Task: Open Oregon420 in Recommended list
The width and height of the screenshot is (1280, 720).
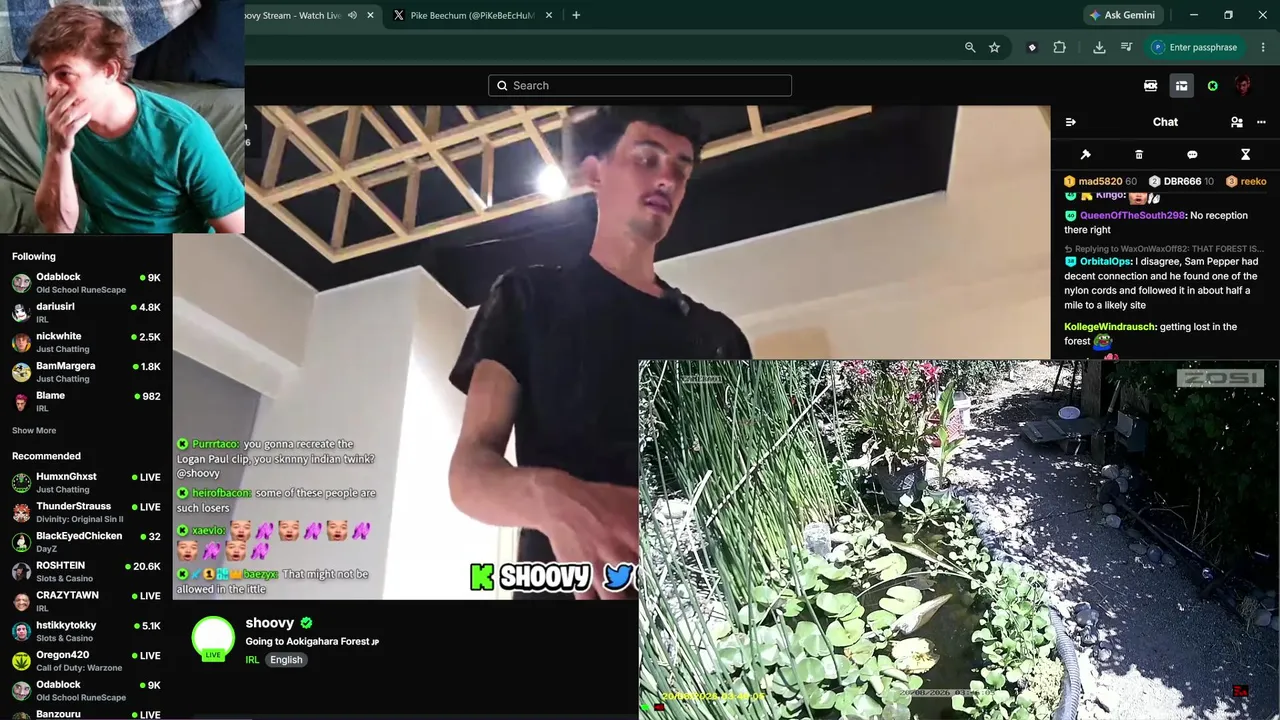Action: [x=86, y=660]
